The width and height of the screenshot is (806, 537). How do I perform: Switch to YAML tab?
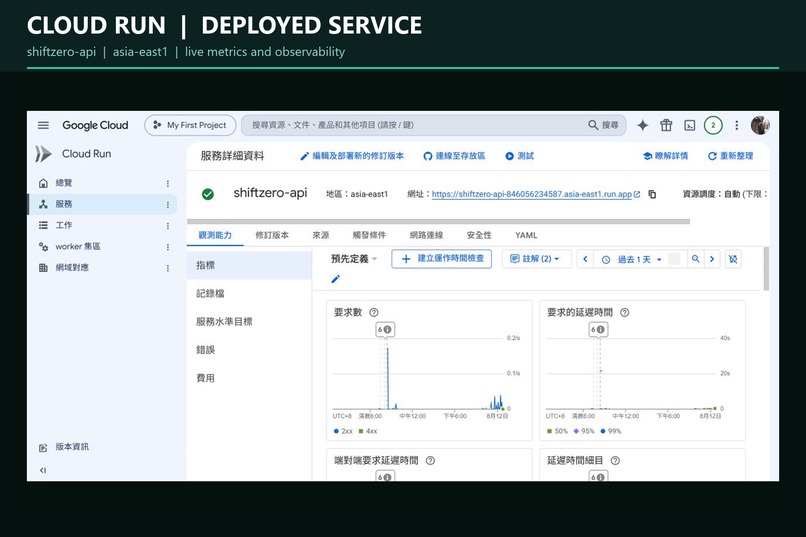[x=526, y=235]
